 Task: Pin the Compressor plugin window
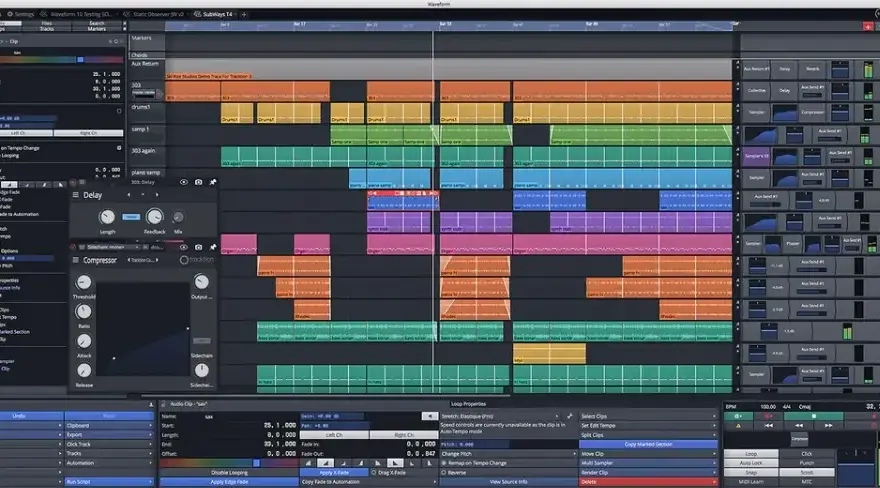click(213, 247)
